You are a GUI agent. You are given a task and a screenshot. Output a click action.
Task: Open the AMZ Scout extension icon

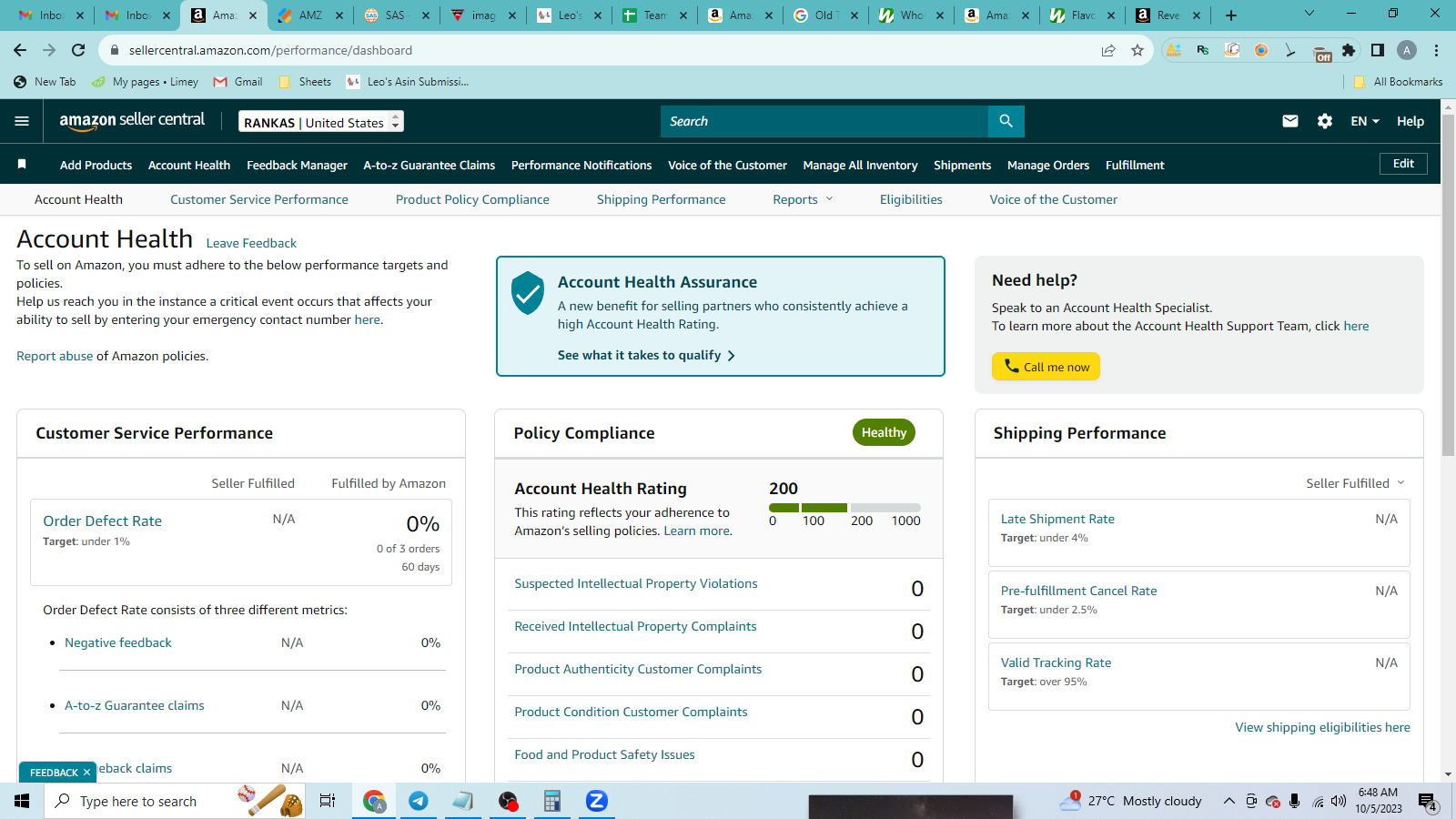(x=1174, y=50)
